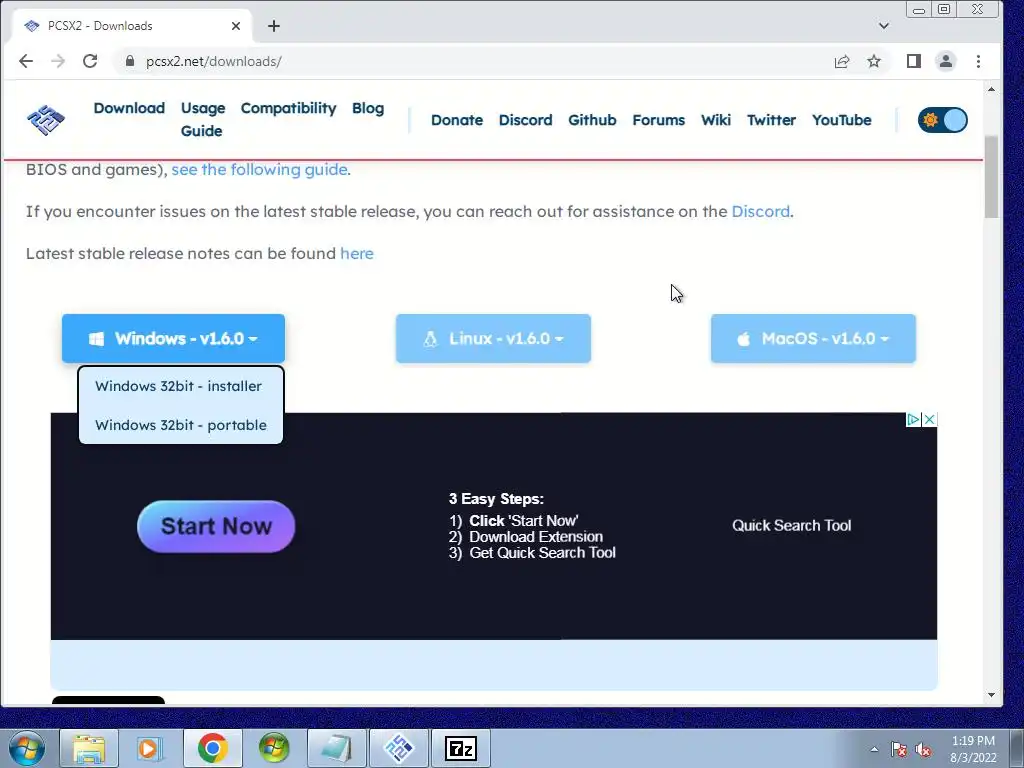Share this page via the share icon

click(842, 61)
